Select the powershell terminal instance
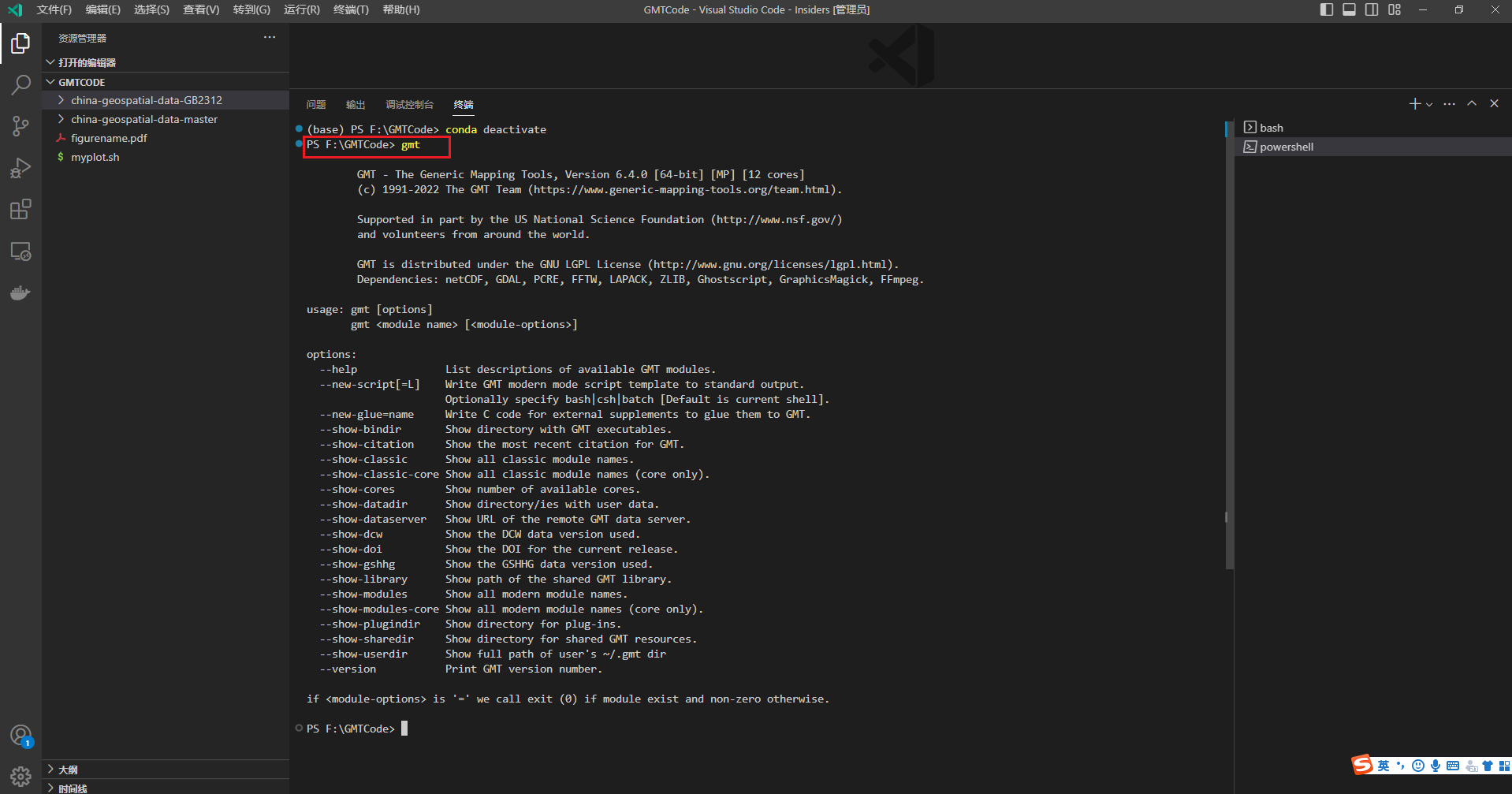This screenshot has width=1512, height=794. point(1372,147)
